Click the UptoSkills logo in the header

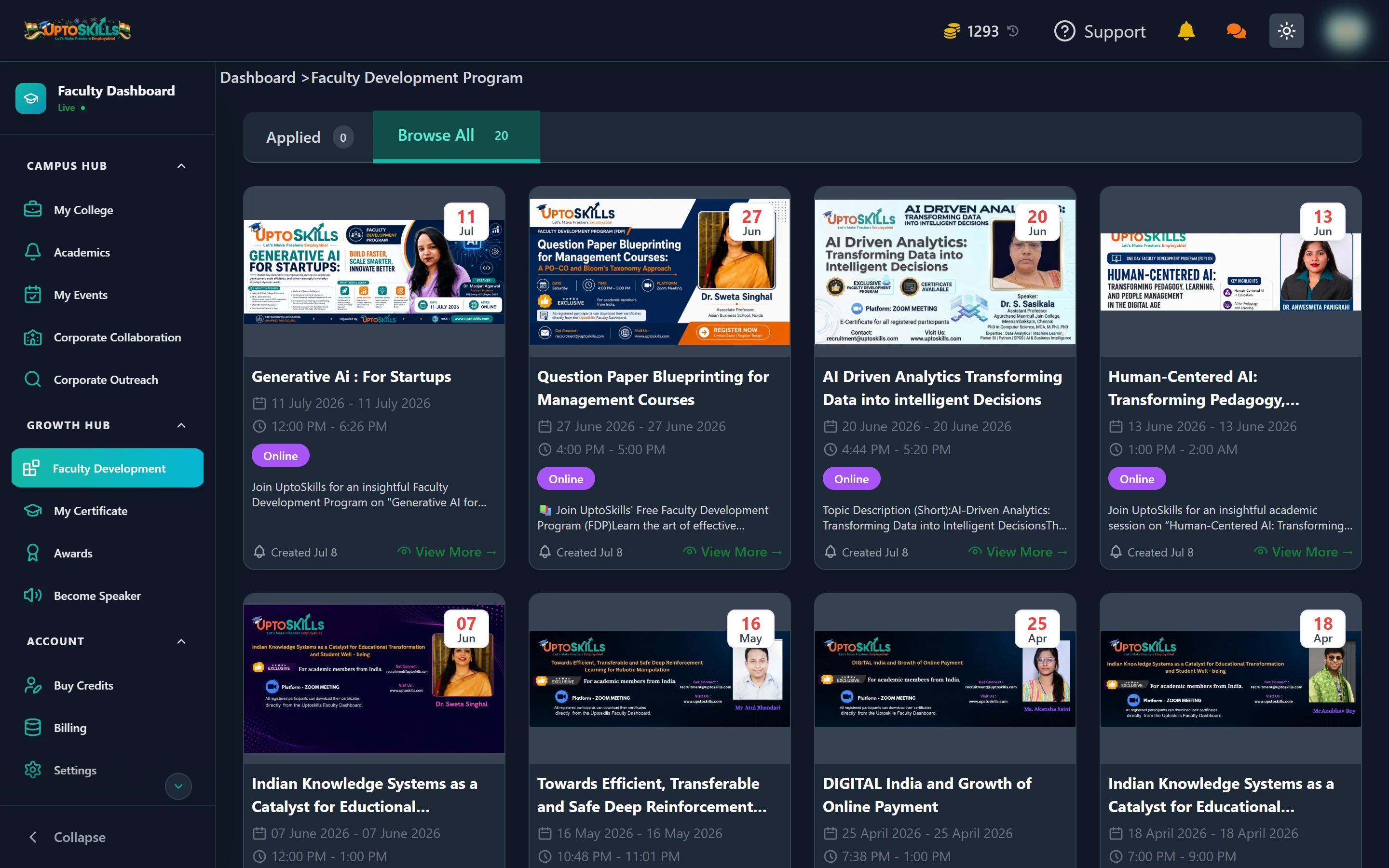coord(78,29)
